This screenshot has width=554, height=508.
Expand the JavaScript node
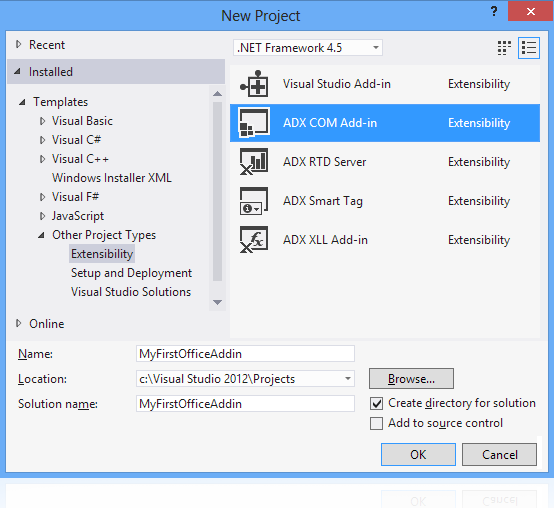point(42,216)
